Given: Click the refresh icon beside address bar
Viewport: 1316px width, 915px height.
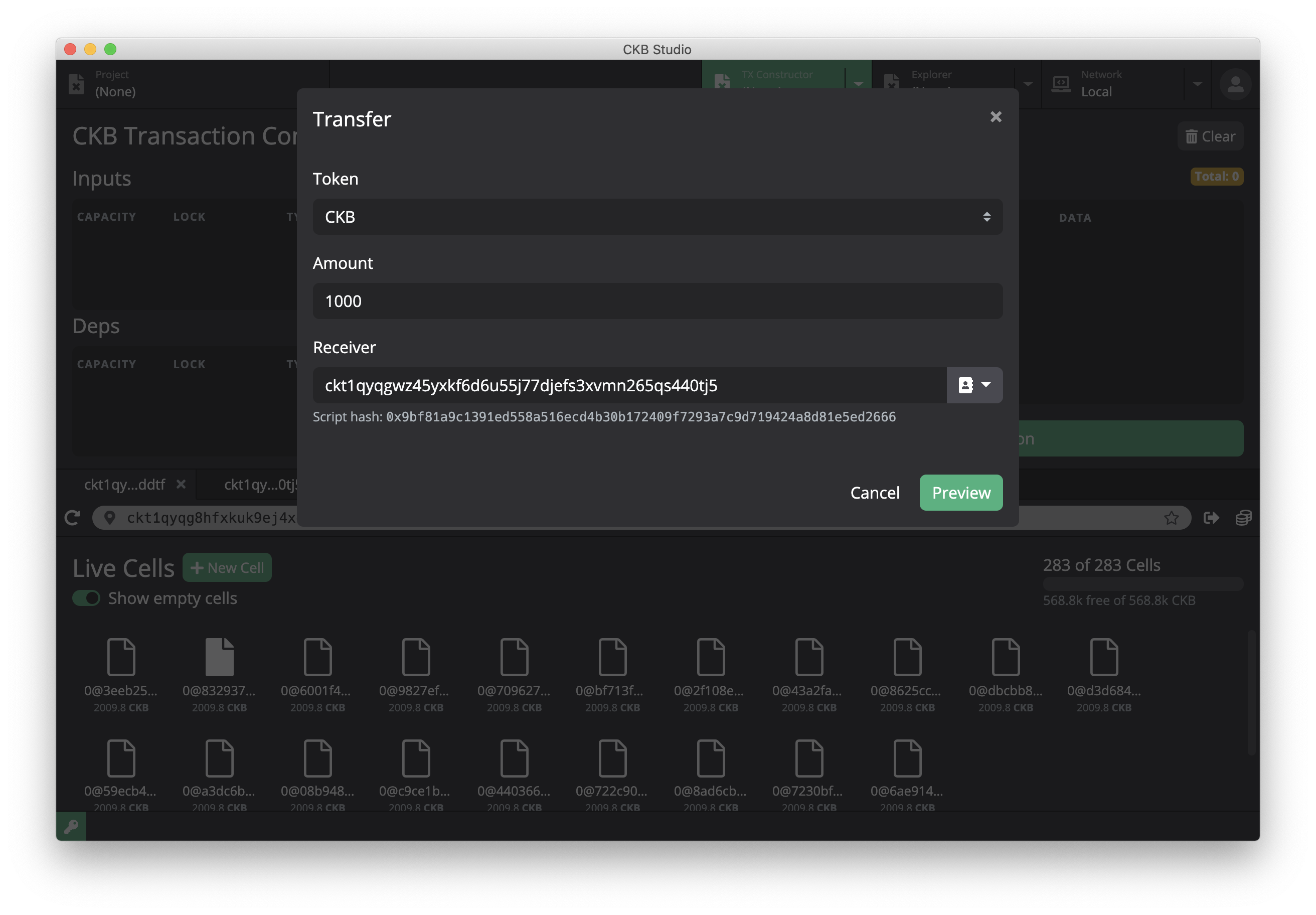Looking at the screenshot, I should pos(72,518).
